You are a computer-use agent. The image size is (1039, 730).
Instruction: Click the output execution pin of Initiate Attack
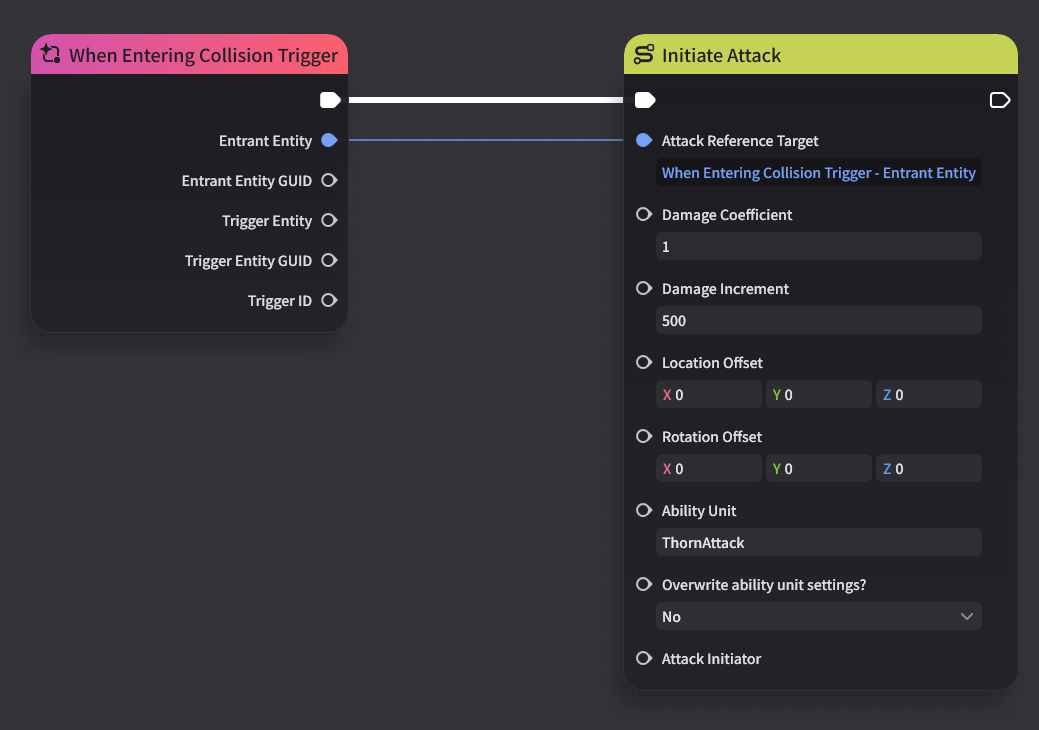(999, 100)
